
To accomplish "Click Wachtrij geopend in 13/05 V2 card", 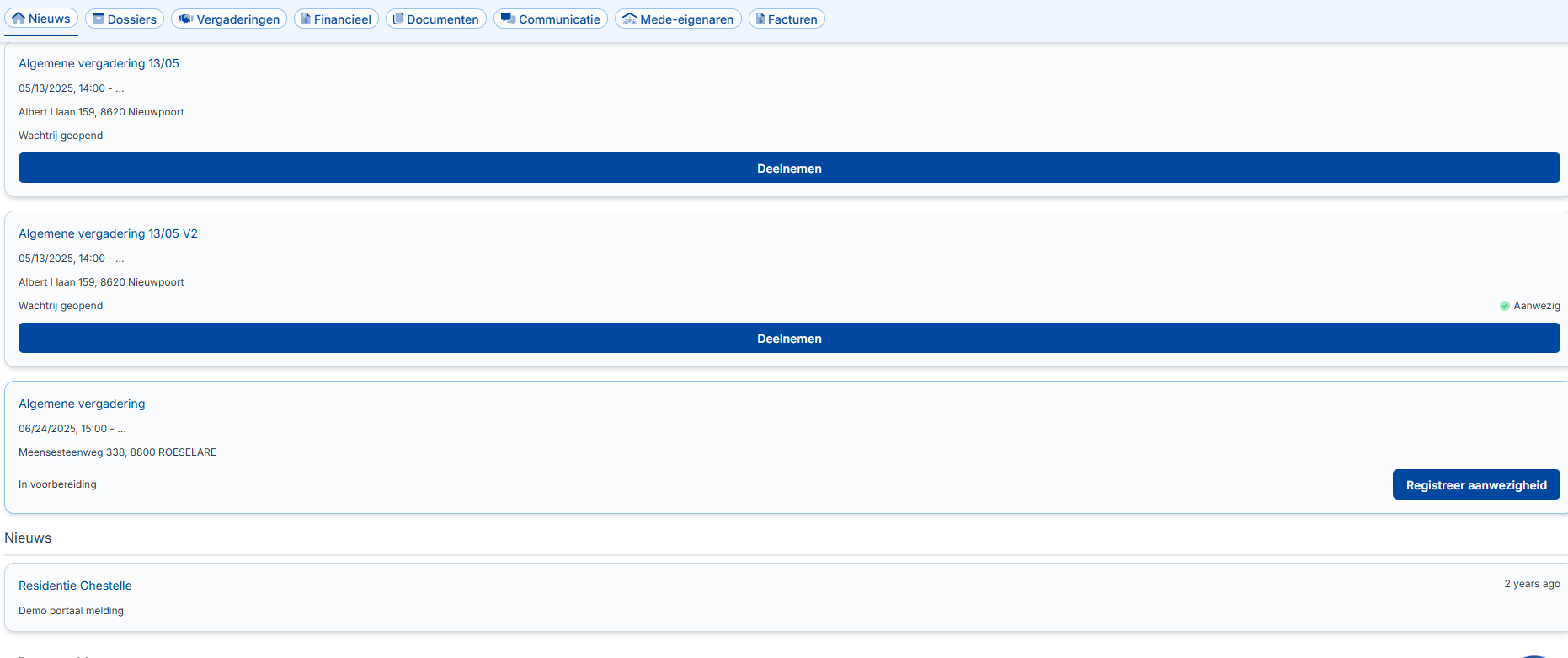I will click(x=61, y=306).
